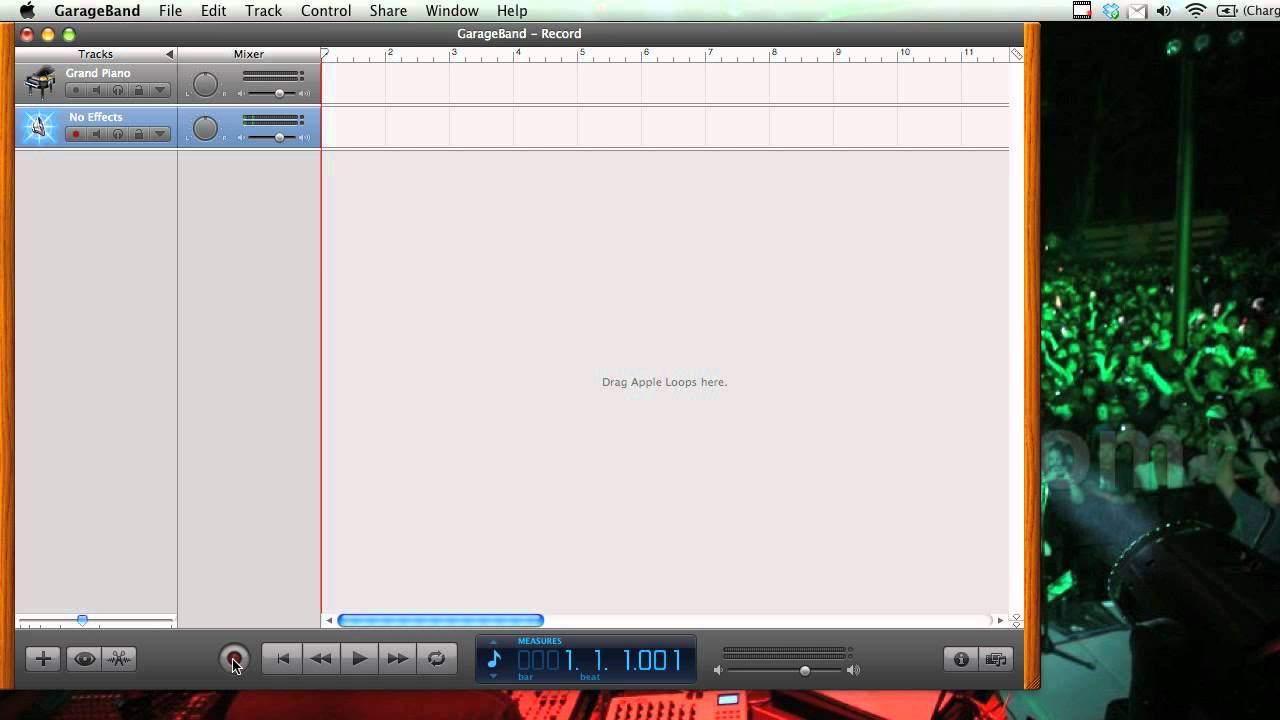Open the media browser icon
The height and width of the screenshot is (720, 1280).
click(x=996, y=659)
